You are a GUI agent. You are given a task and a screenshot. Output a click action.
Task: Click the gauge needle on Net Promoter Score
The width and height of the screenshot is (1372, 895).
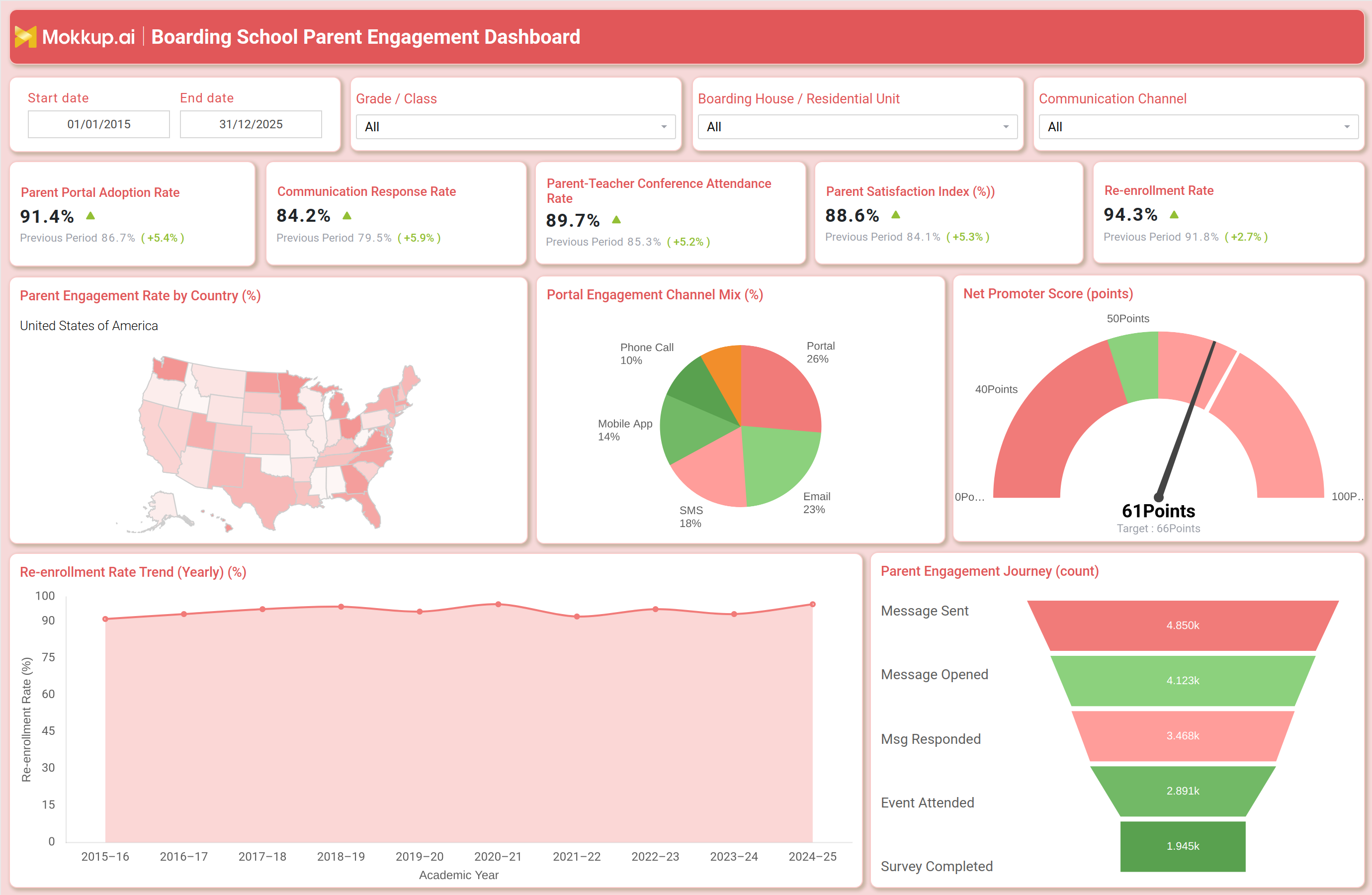point(1187,419)
